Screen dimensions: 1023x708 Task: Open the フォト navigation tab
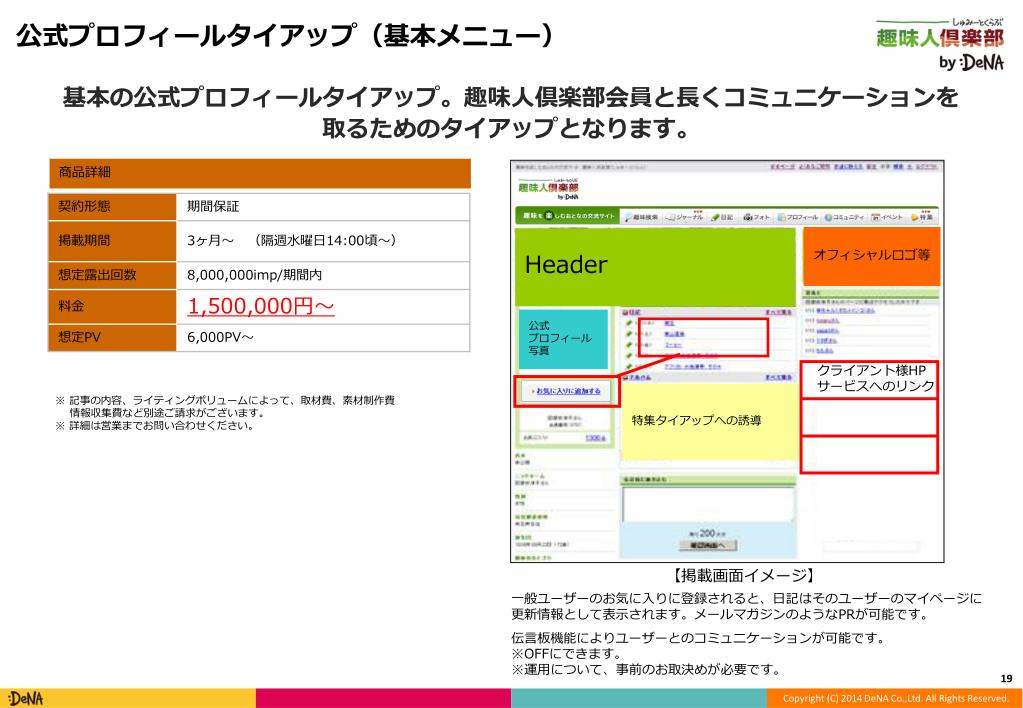pyautogui.click(x=758, y=217)
